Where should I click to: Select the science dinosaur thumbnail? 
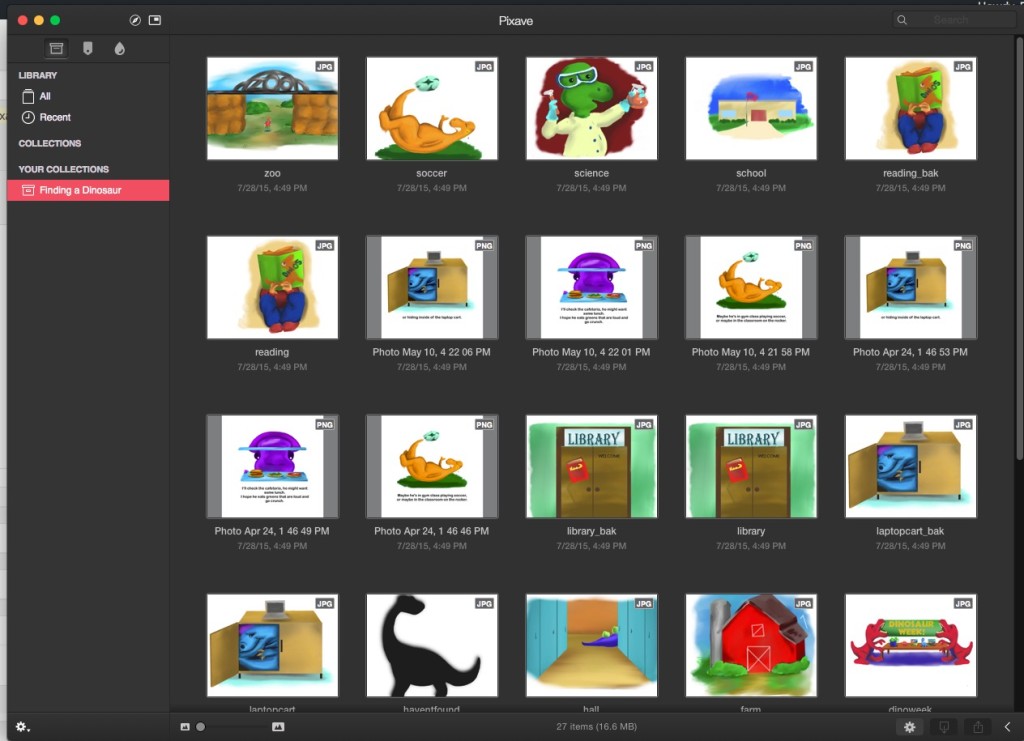pos(591,108)
